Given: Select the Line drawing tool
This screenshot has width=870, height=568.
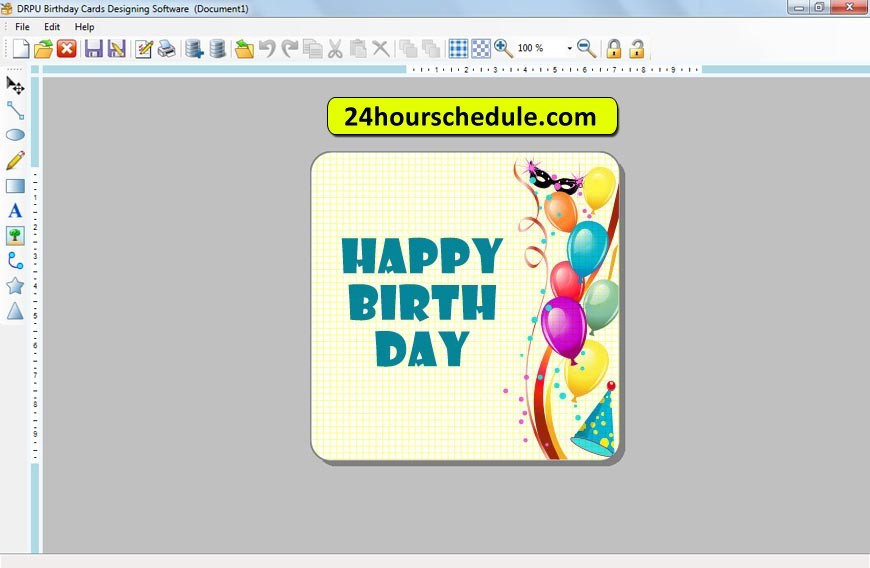Looking at the screenshot, I should point(15,110).
